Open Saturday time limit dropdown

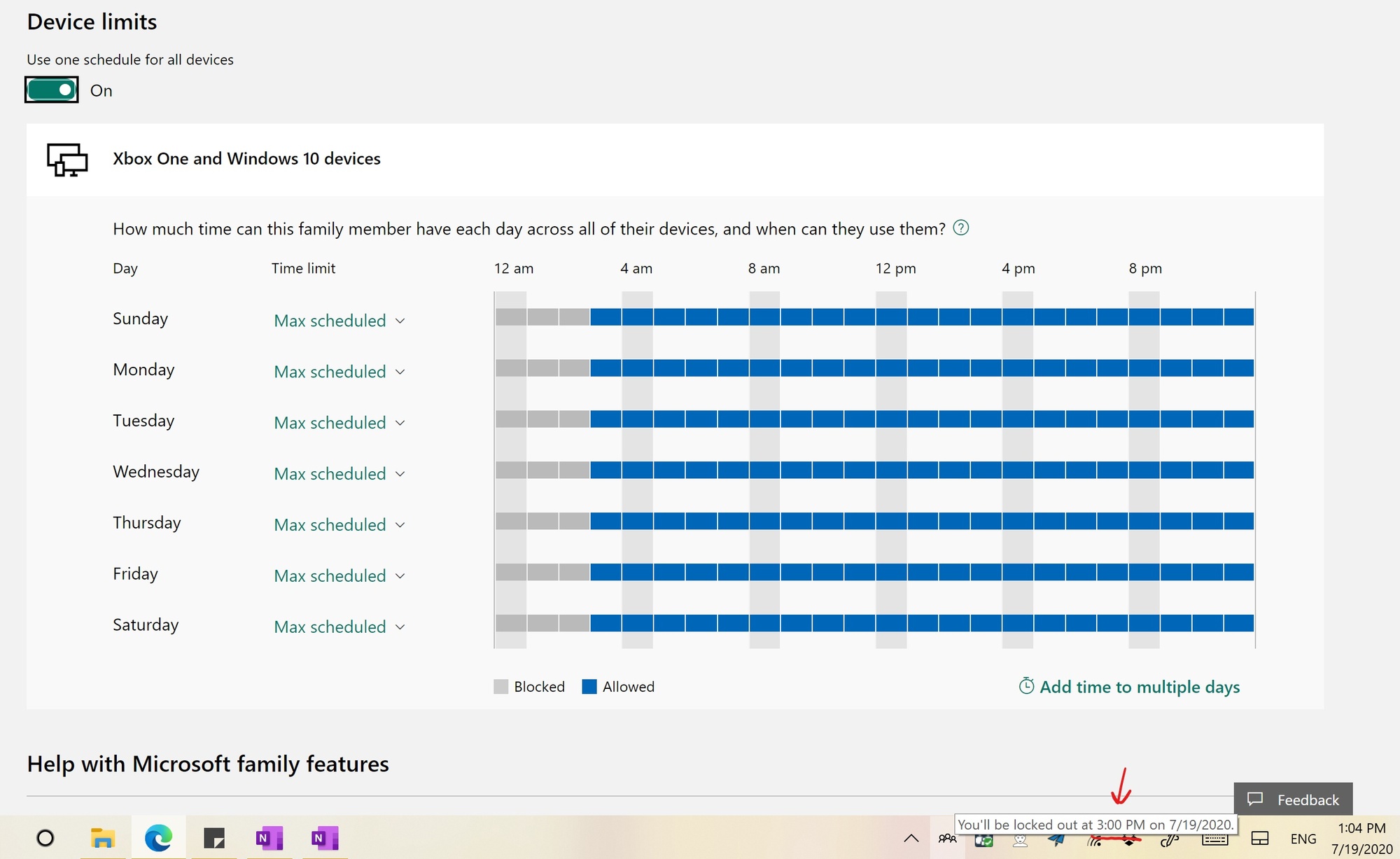click(x=339, y=627)
